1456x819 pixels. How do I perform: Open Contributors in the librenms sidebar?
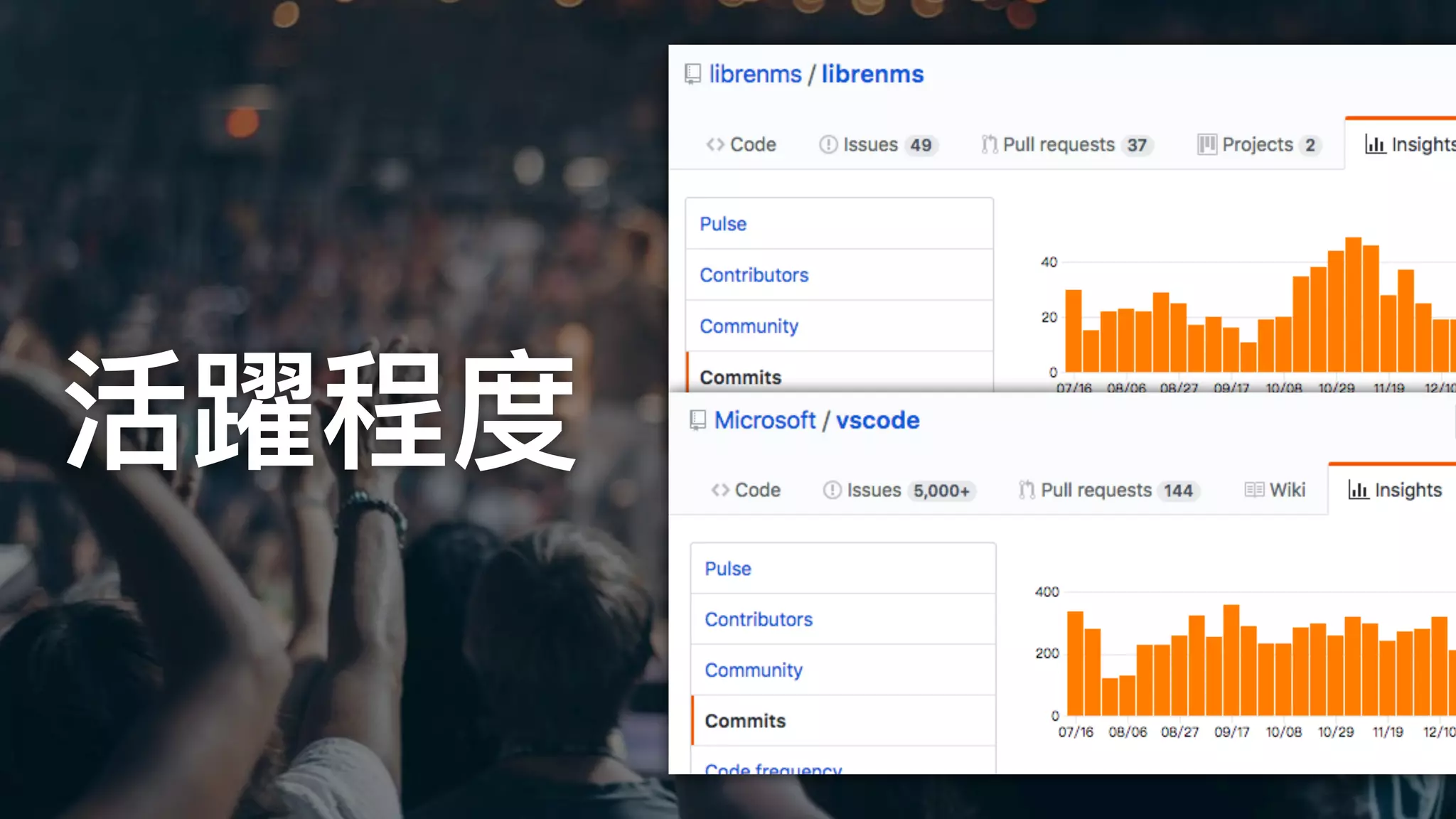click(840, 275)
